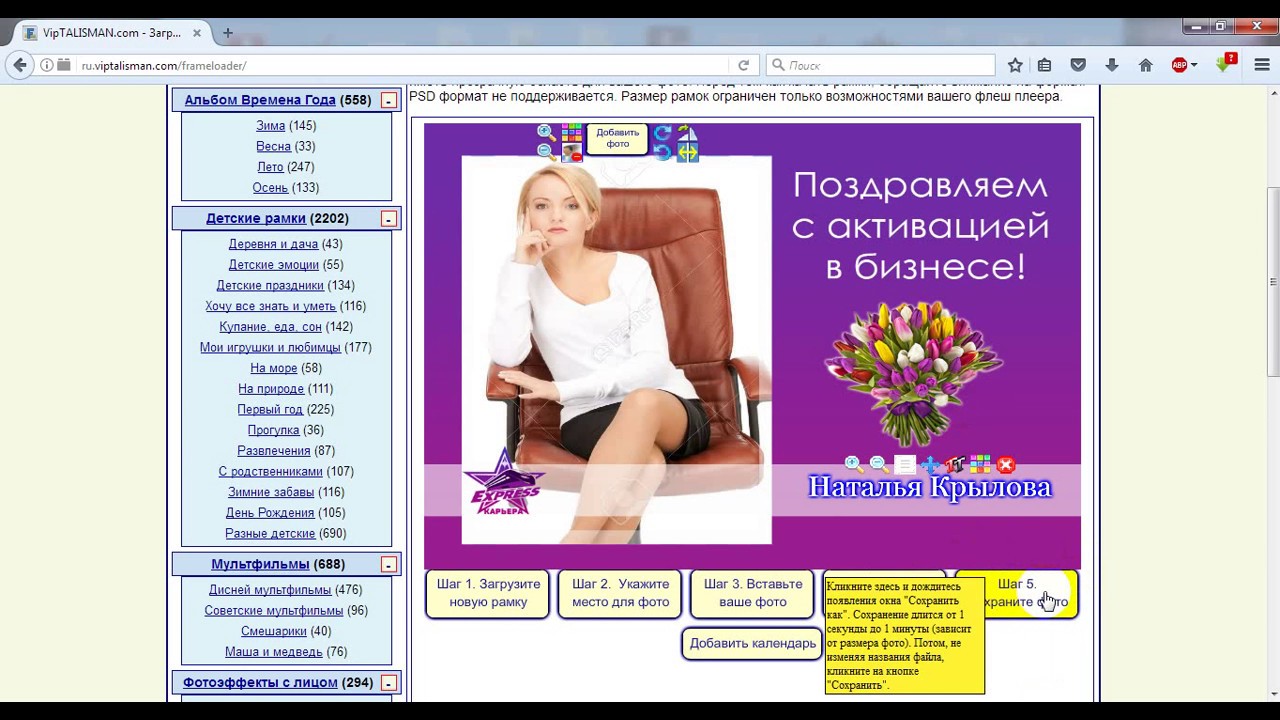Click Шаг 3. Вставьте ваше фото
1280x720 pixels.
(753, 593)
